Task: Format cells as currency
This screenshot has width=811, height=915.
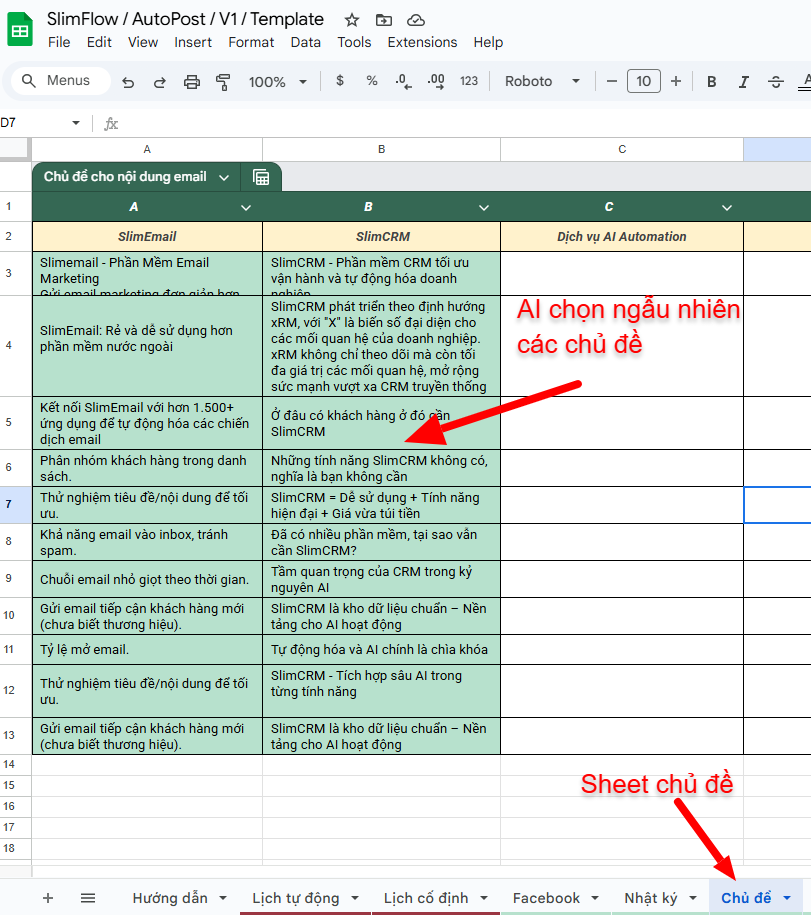Action: [x=340, y=81]
